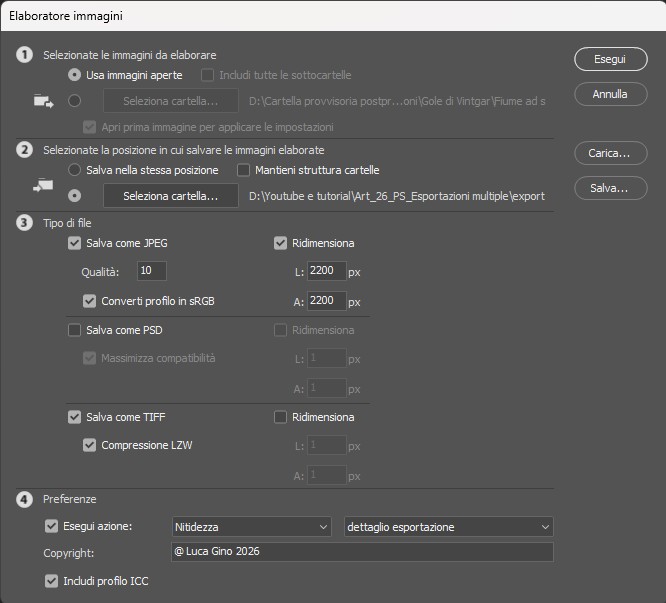666x603 pixels.
Task: Click the "Carica..." button
Action: click(x=610, y=154)
